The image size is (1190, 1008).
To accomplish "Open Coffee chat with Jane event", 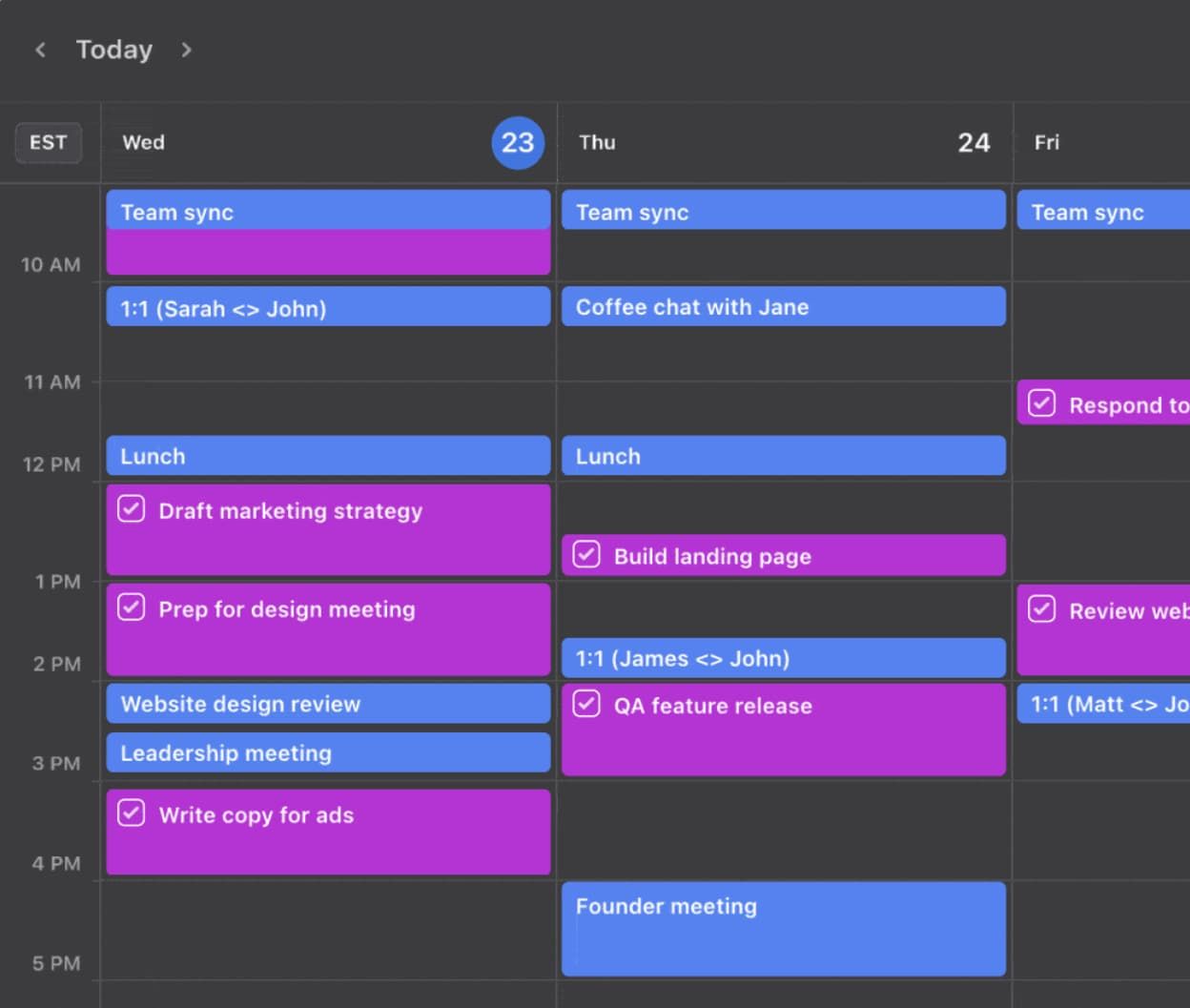I will click(x=783, y=307).
